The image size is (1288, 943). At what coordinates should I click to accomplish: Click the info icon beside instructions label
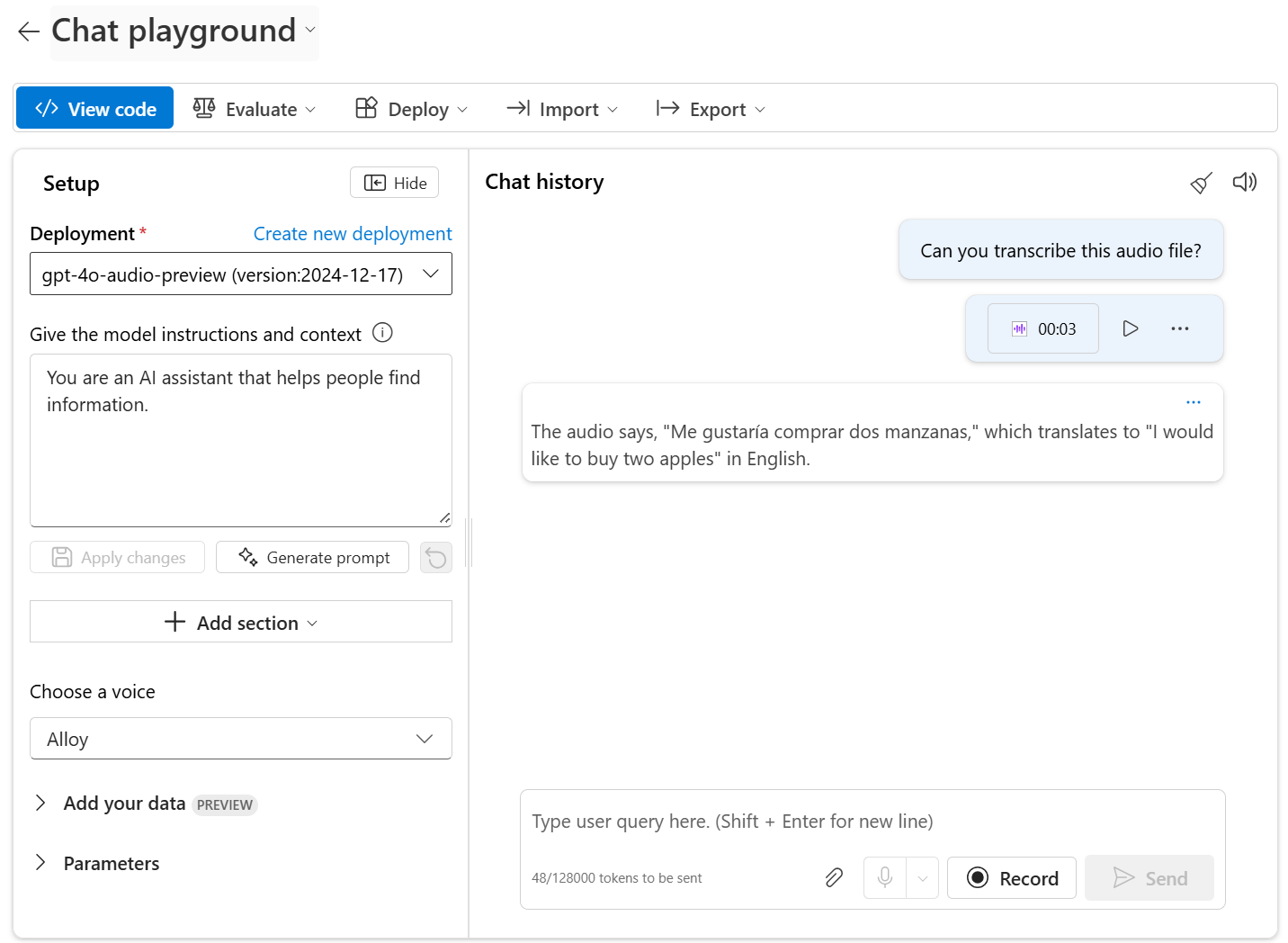coord(382,333)
